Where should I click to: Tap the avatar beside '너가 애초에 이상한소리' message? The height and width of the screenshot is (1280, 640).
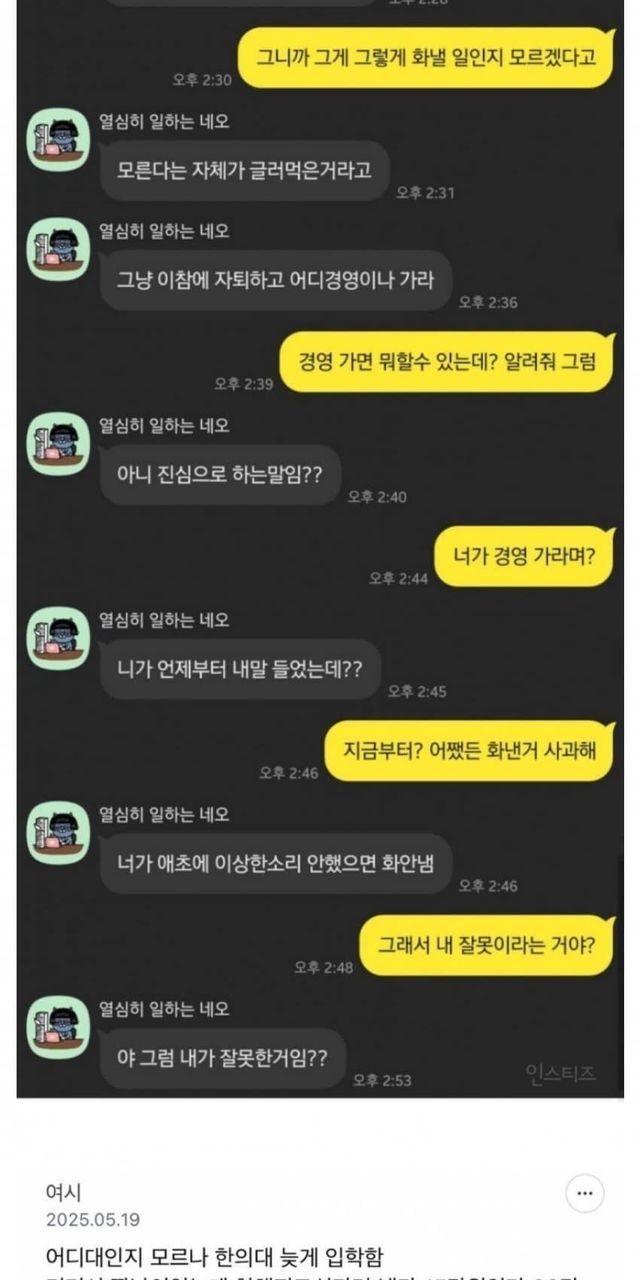coord(57,832)
